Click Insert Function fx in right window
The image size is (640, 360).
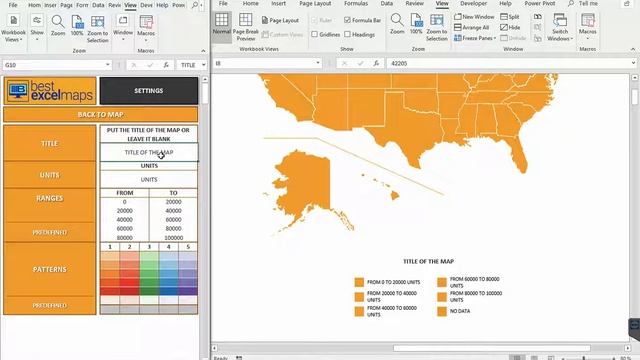[x=376, y=63]
